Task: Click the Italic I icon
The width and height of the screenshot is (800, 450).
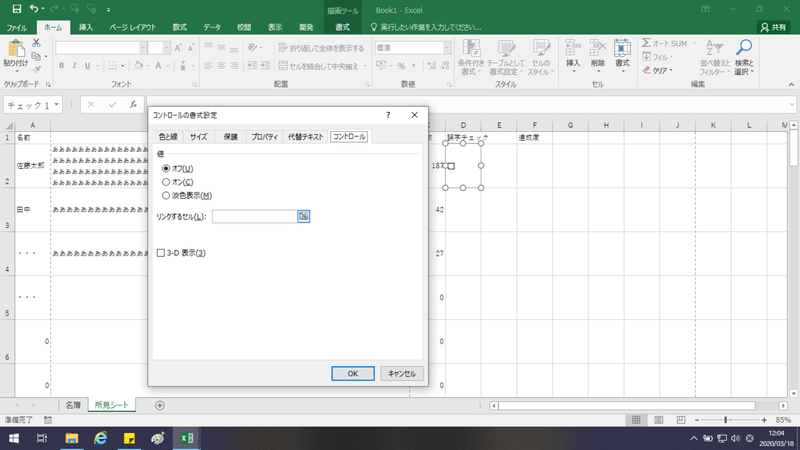Action: (x=74, y=66)
